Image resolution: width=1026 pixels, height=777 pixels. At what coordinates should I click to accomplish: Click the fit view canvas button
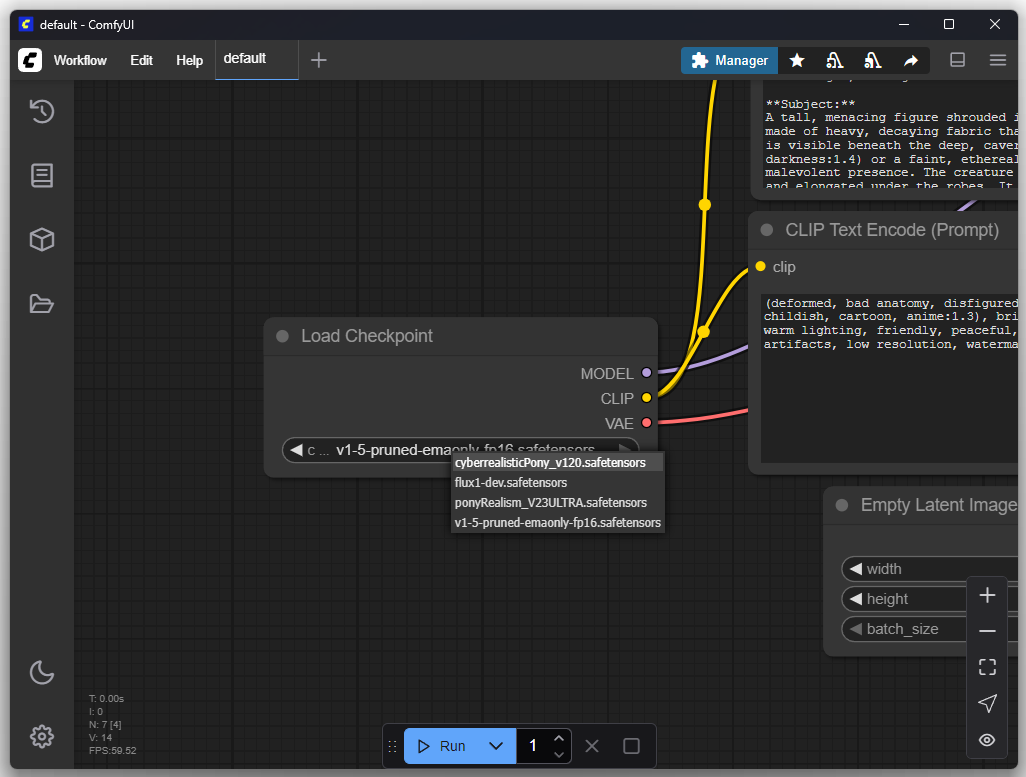click(x=987, y=667)
